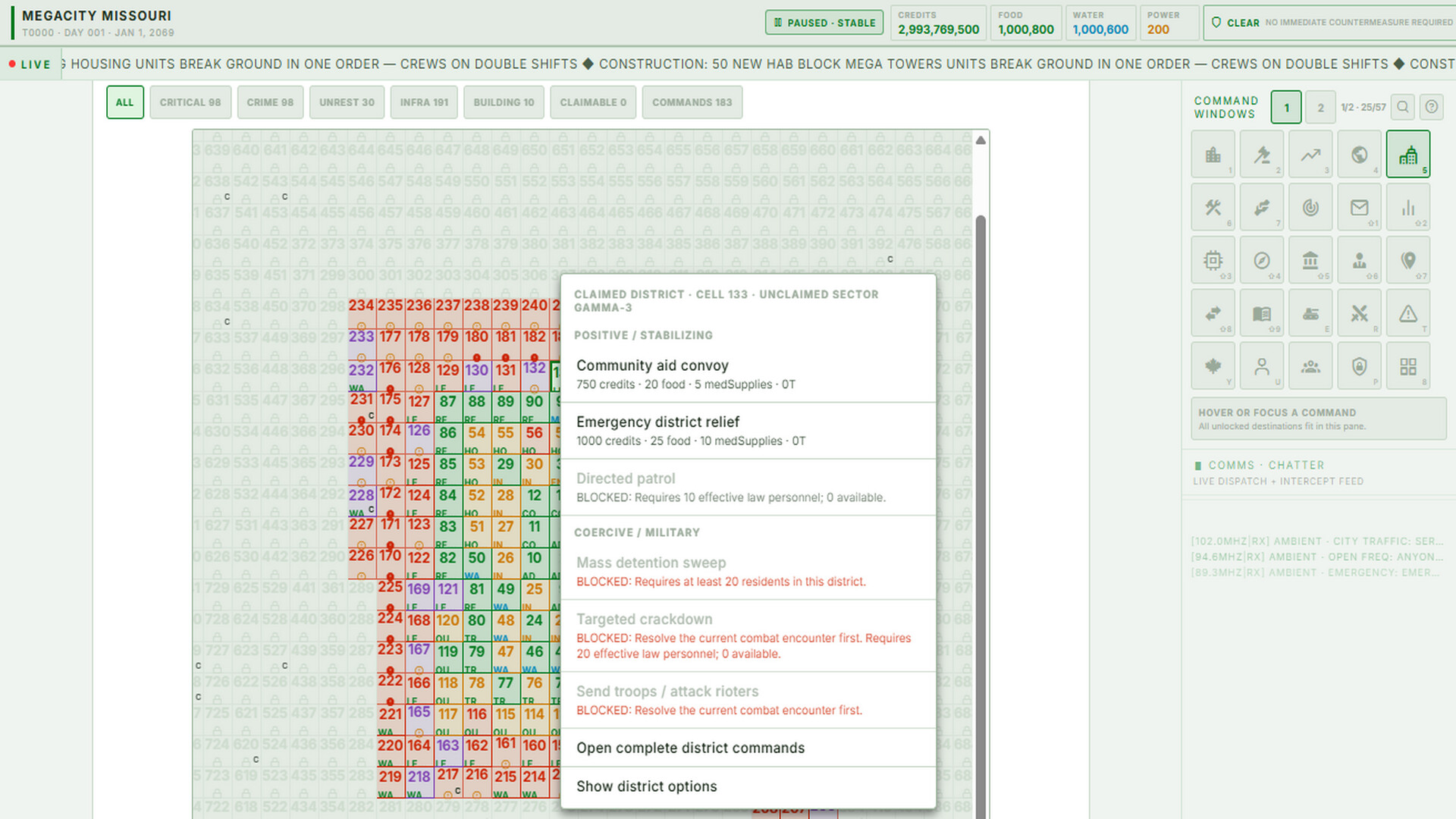The width and height of the screenshot is (1456, 819).
Task: Open the compass navigation command window
Action: tap(1262, 260)
